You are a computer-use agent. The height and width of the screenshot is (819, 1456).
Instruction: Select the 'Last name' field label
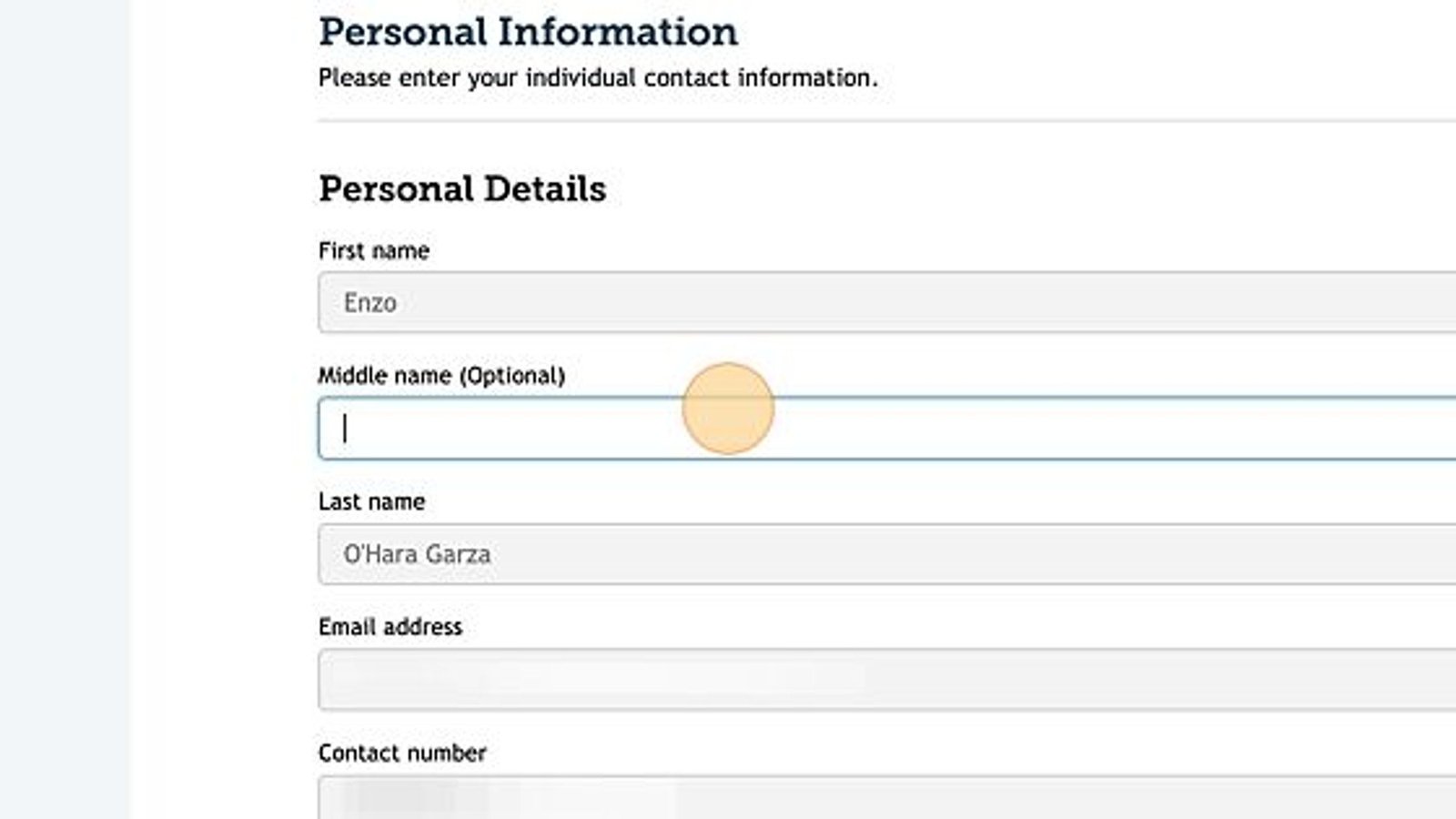(371, 500)
